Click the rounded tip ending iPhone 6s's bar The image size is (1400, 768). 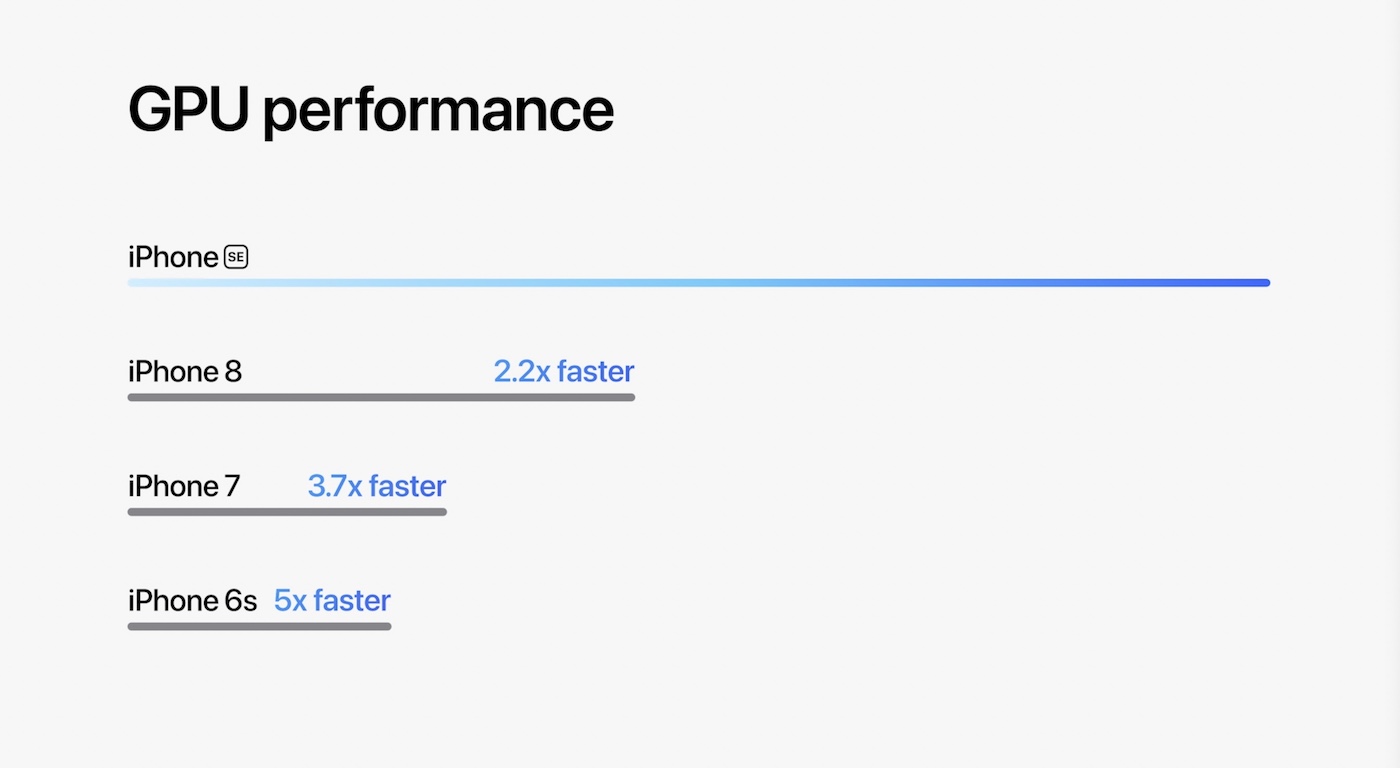pyautogui.click(x=387, y=626)
